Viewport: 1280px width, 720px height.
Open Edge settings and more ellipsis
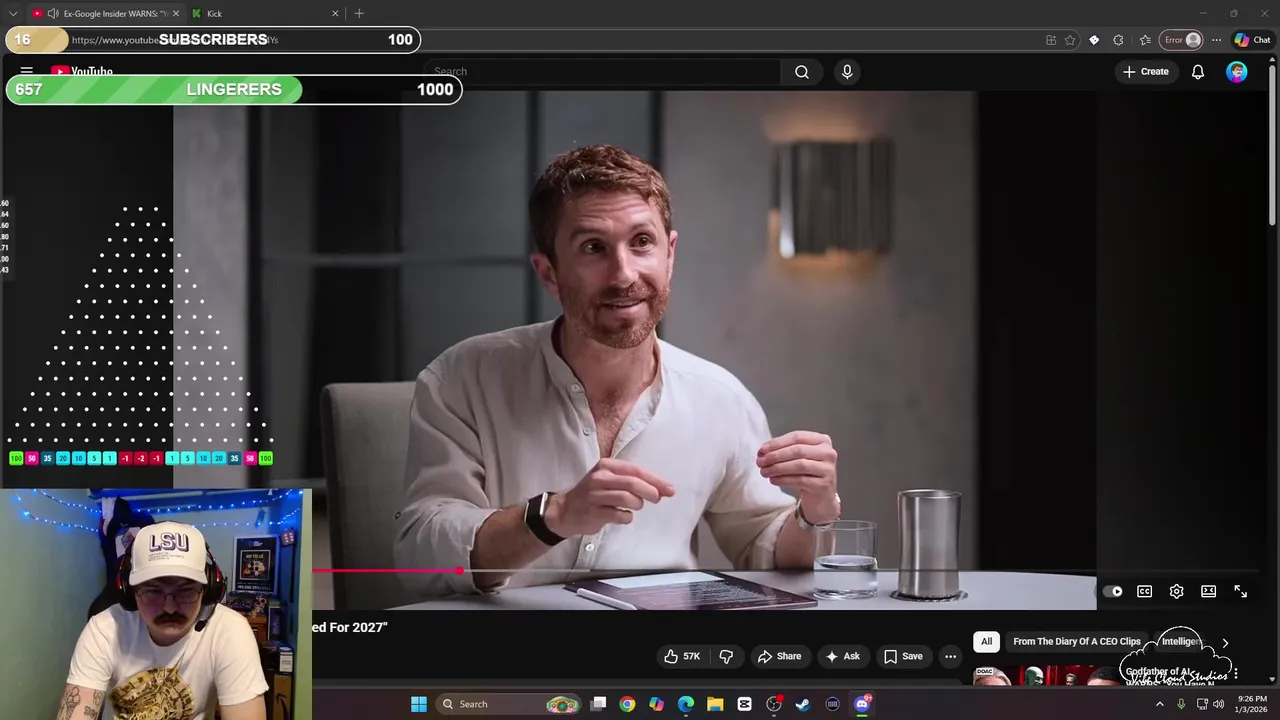click(1216, 40)
